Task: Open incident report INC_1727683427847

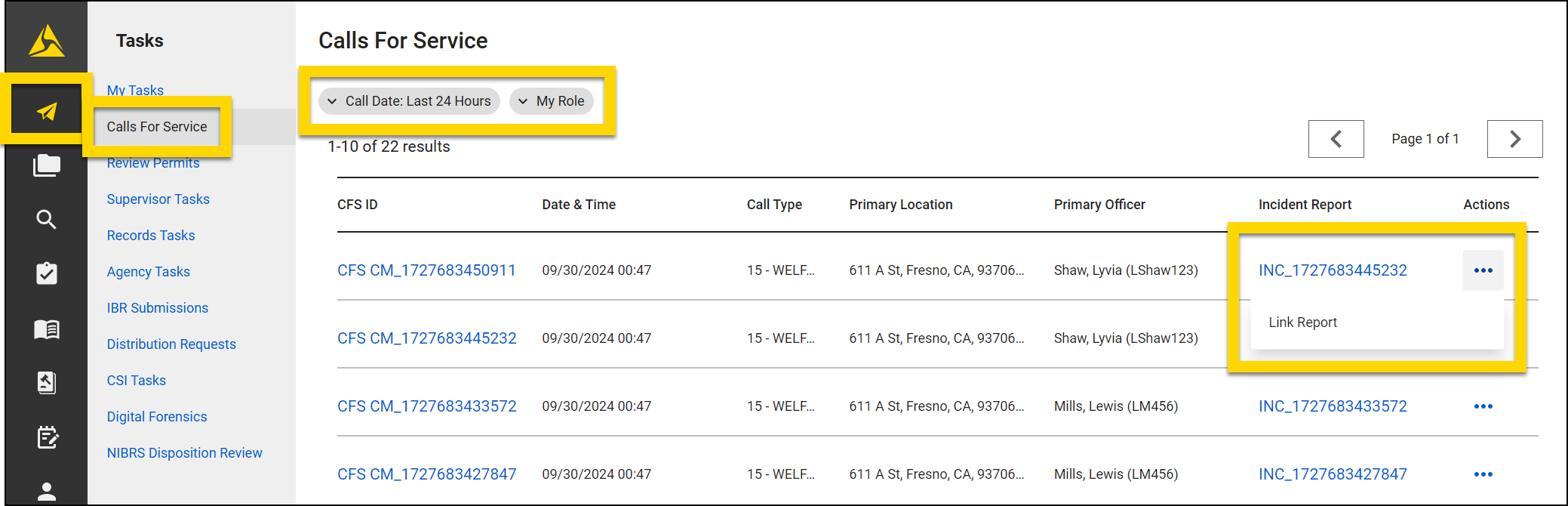Action: pyautogui.click(x=1333, y=474)
